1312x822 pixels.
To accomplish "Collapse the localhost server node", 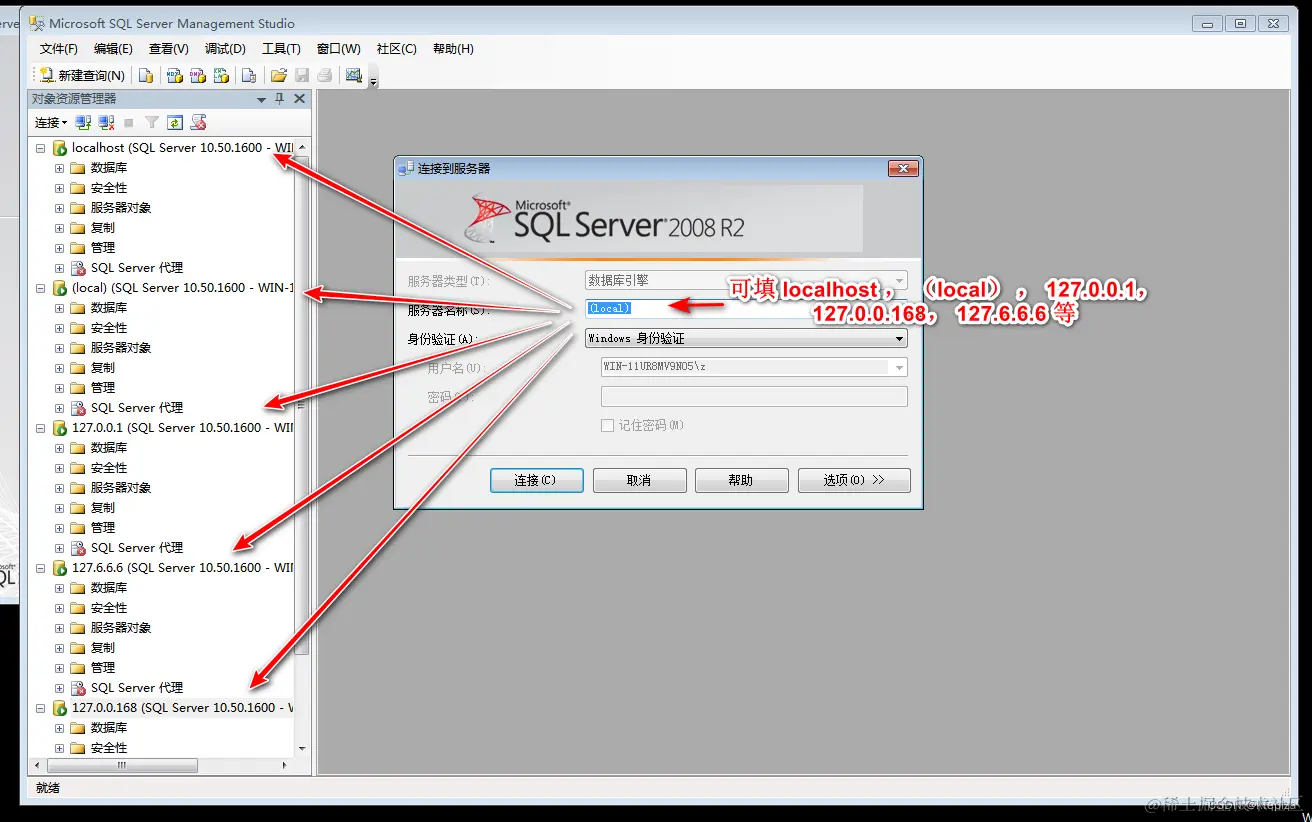I will (x=41, y=148).
